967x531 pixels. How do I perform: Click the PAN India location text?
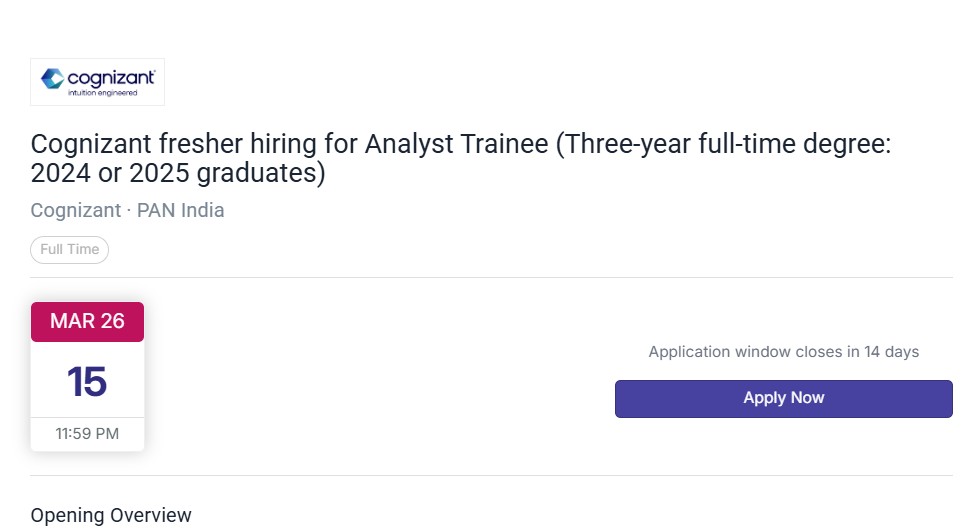(181, 210)
